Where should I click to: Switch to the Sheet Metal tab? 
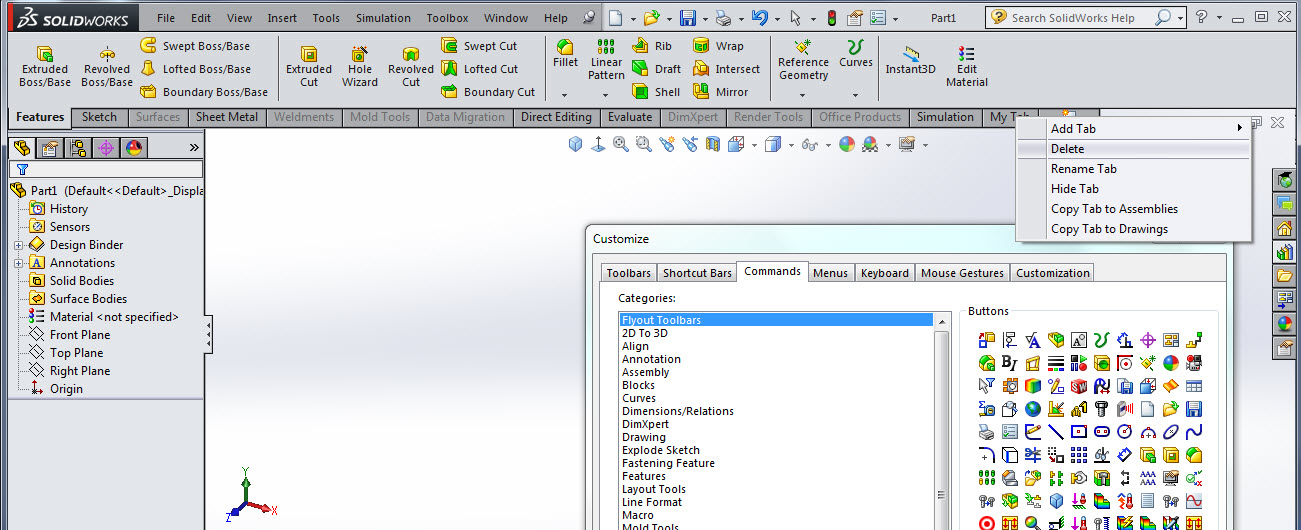226,117
